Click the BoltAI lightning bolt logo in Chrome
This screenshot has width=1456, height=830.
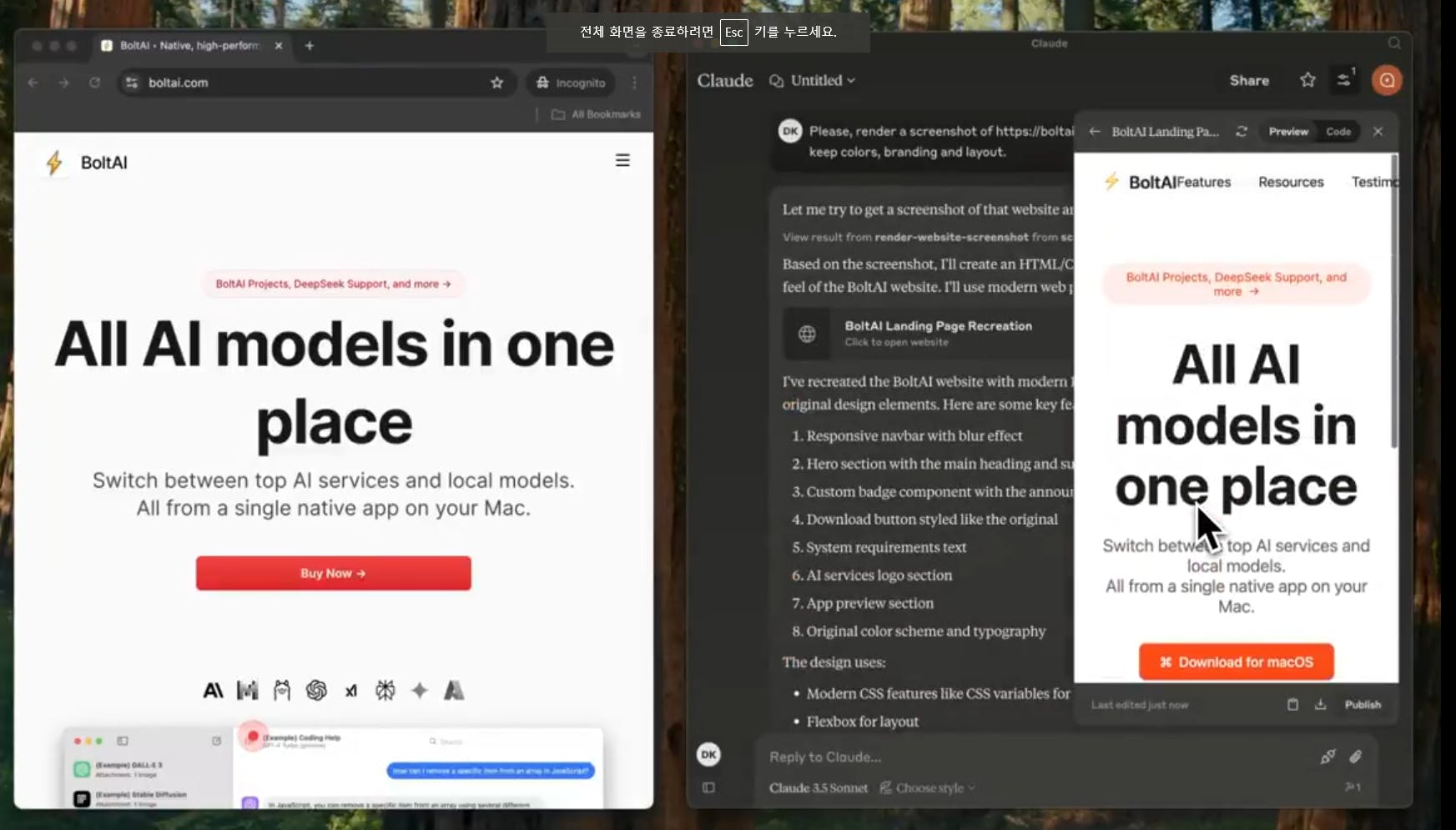tap(54, 163)
